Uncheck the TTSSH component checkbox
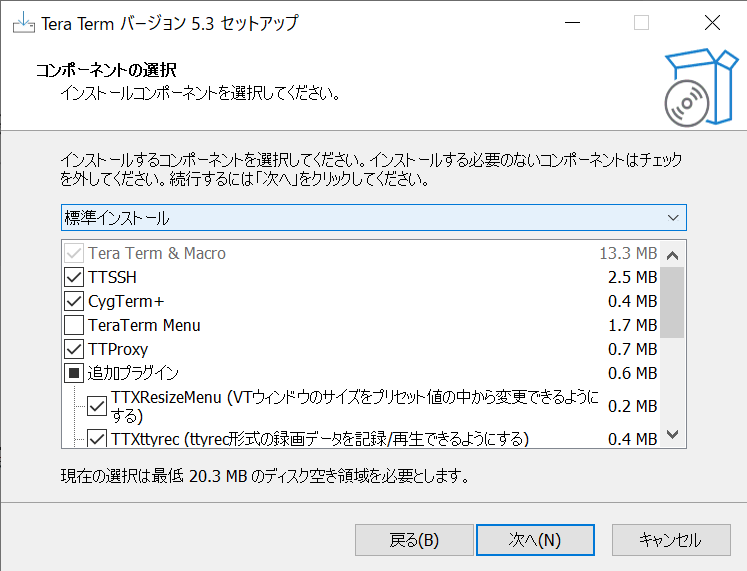 pyautogui.click(x=74, y=277)
